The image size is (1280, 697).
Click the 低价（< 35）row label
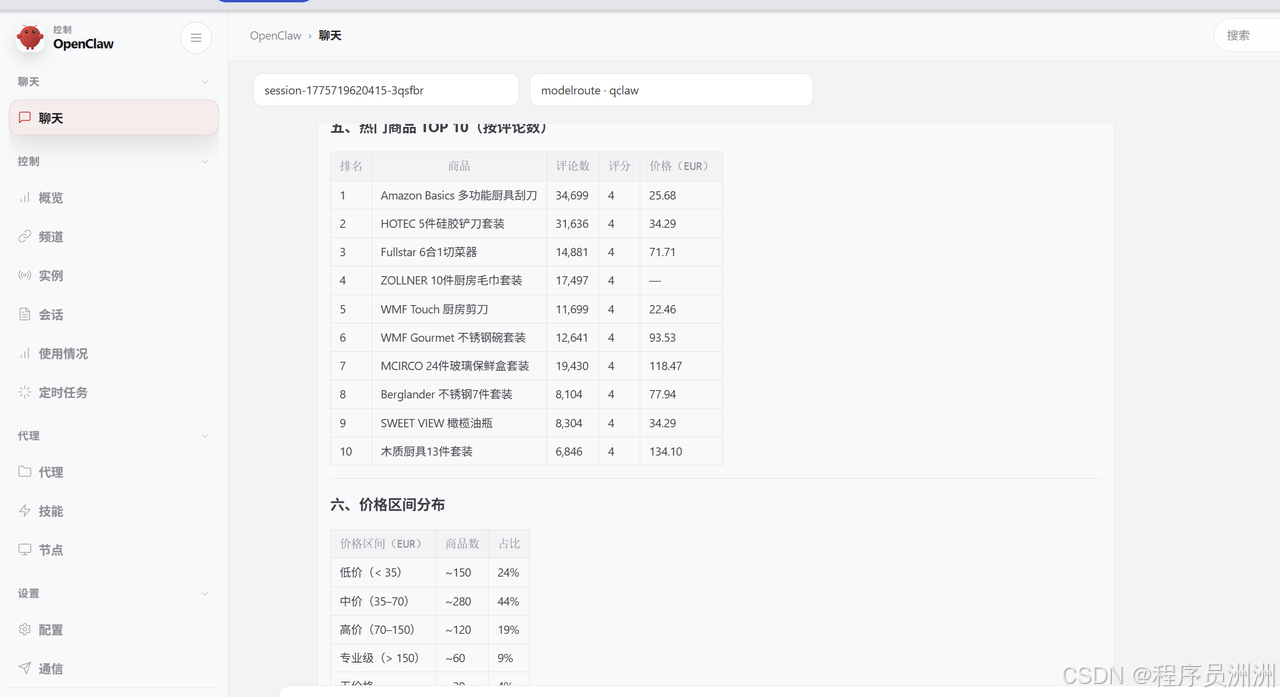pyautogui.click(x=370, y=573)
